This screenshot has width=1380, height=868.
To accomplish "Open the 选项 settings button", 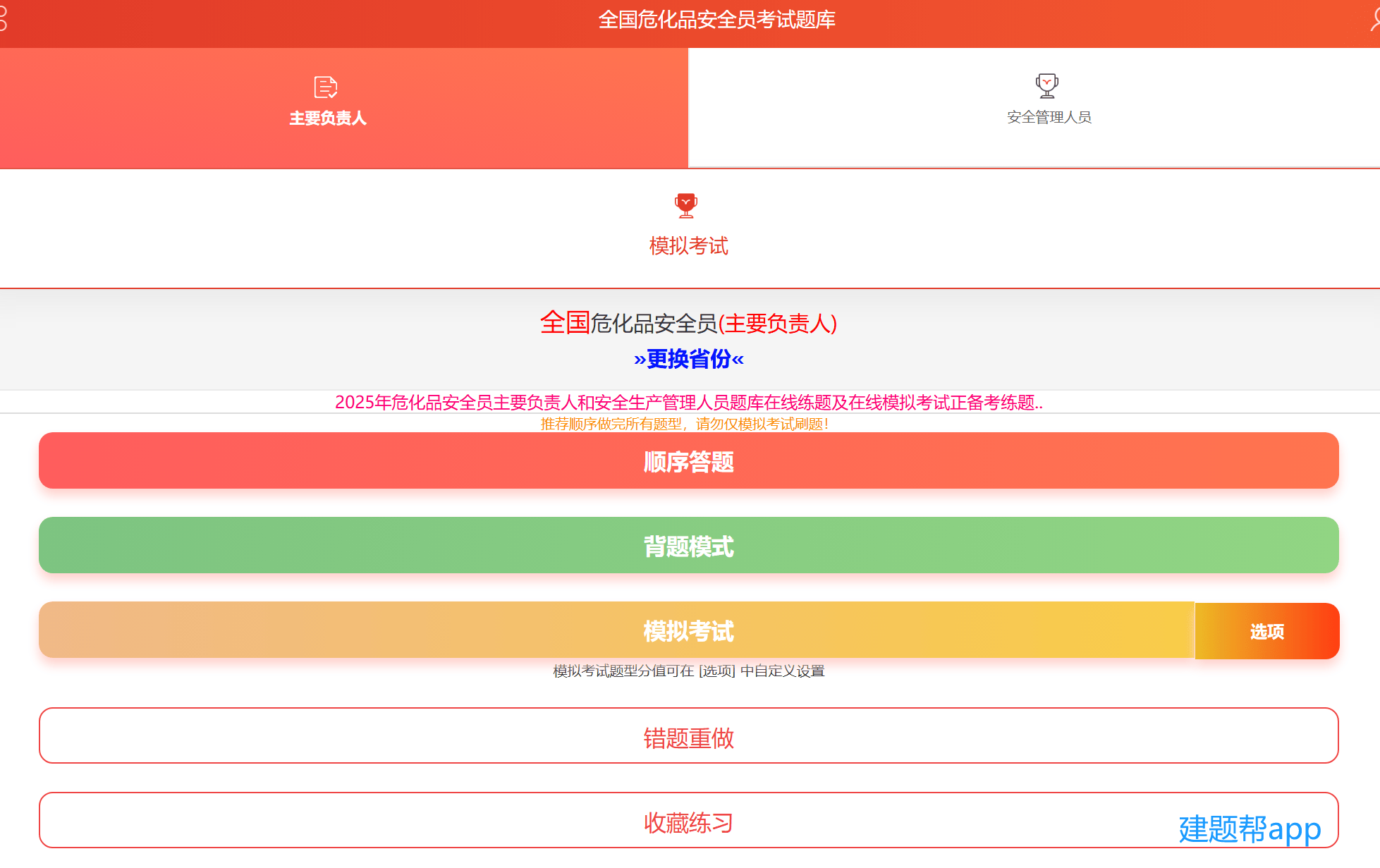I will (1267, 631).
